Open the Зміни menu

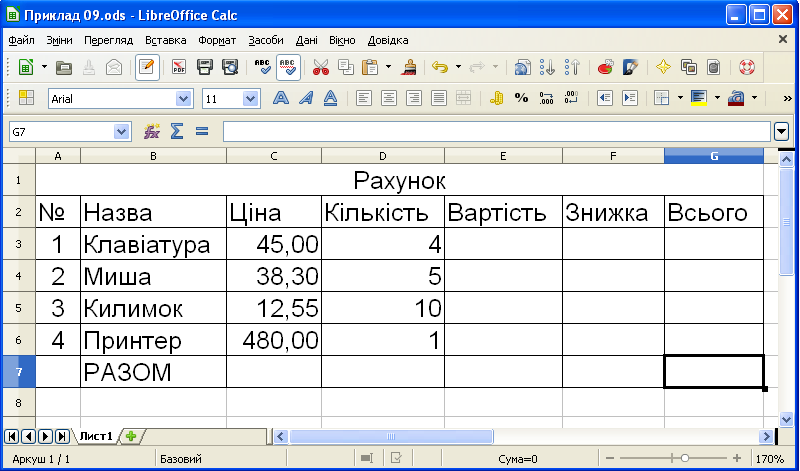pos(59,40)
